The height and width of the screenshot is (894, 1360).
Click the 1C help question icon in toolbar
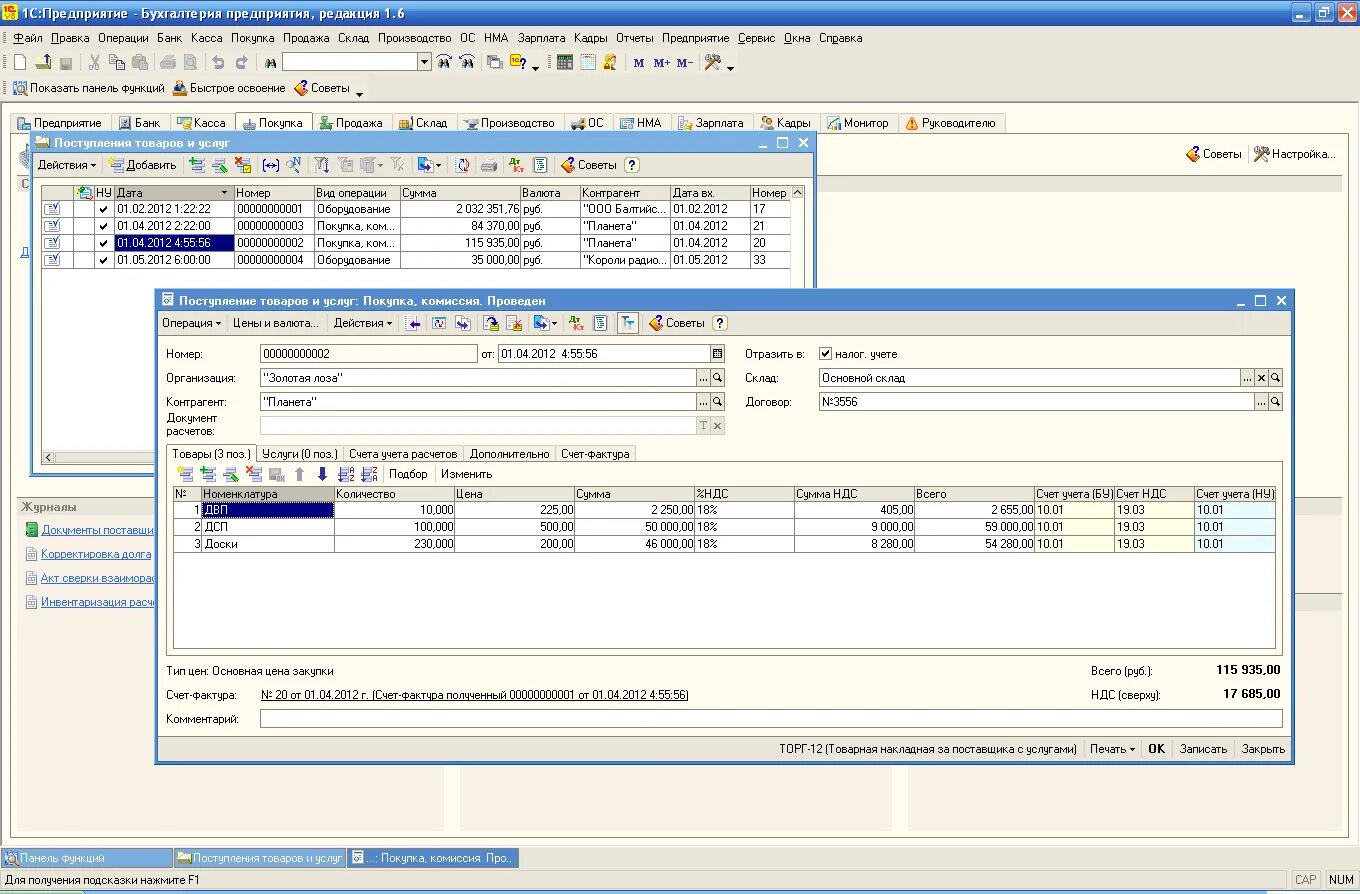(x=518, y=62)
